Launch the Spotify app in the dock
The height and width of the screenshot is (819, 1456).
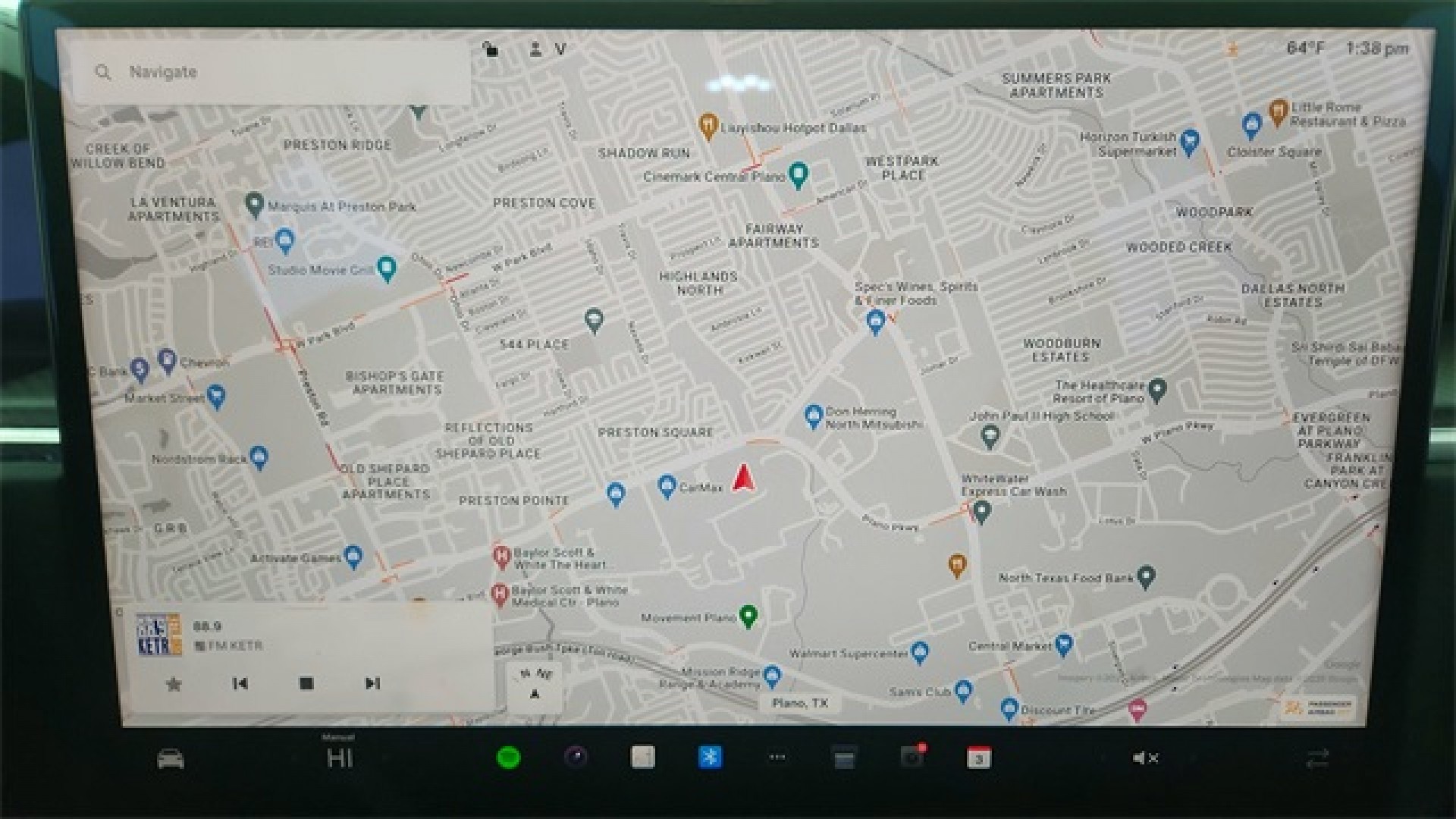(508, 757)
